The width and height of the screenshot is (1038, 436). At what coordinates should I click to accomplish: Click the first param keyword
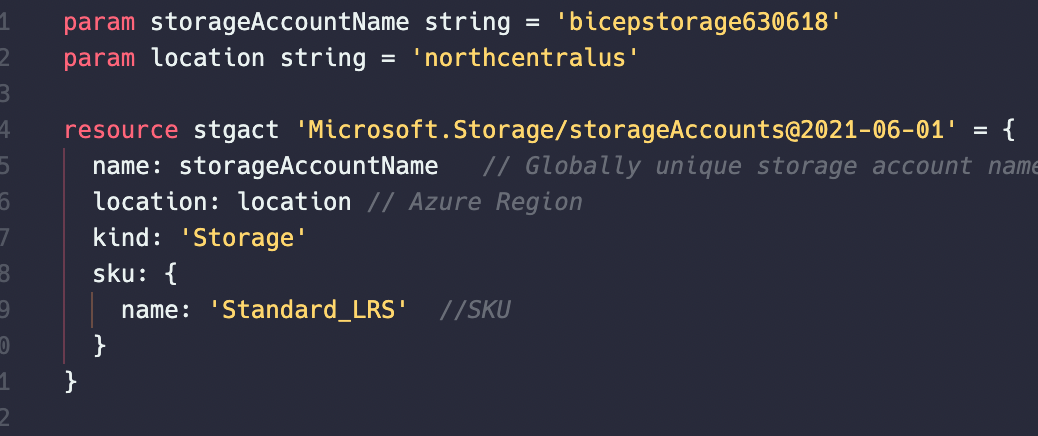(99, 24)
